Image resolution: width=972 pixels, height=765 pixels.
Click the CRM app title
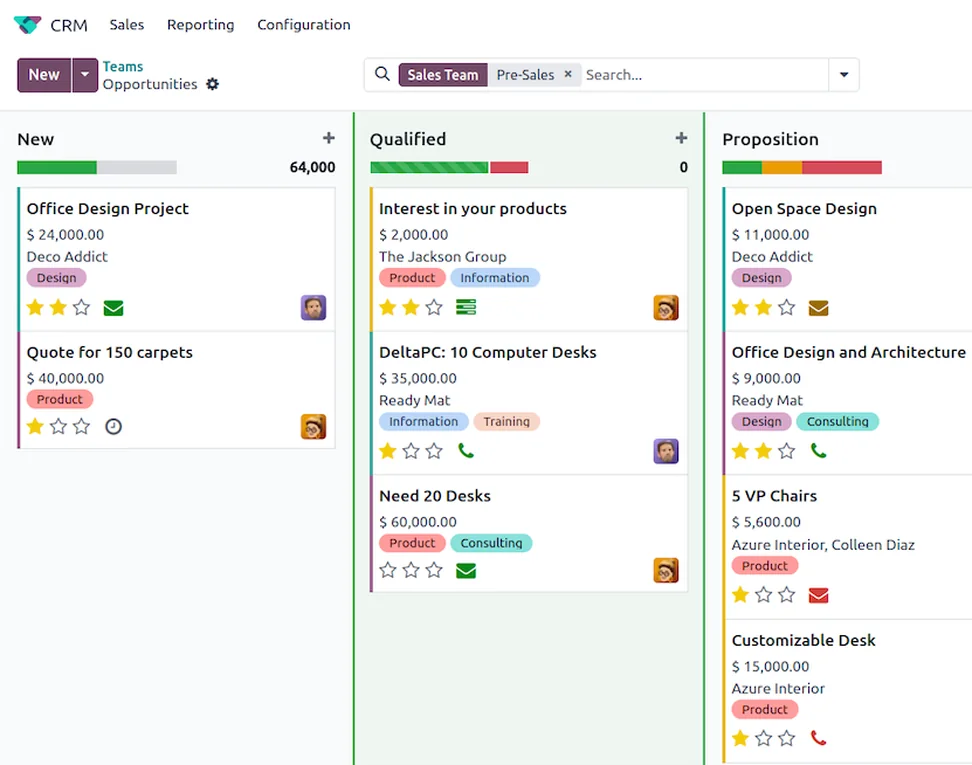tap(69, 25)
